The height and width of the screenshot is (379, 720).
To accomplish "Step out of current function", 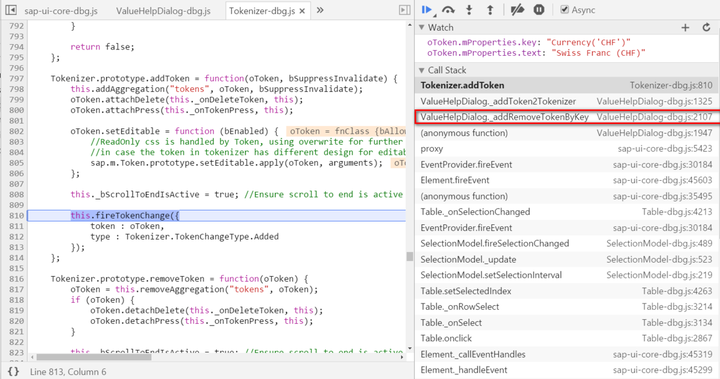I will (490, 10).
